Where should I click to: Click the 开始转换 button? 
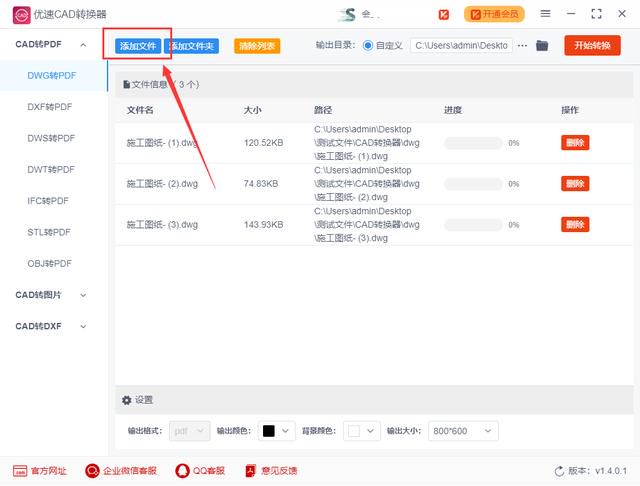pos(593,45)
